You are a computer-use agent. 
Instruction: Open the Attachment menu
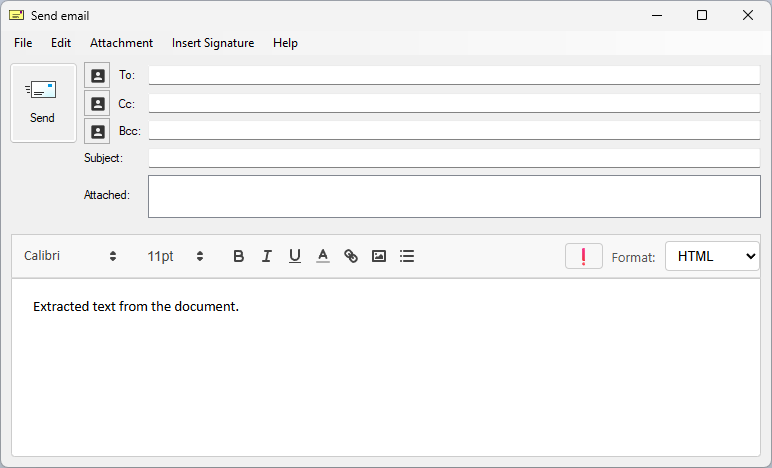coord(121,43)
